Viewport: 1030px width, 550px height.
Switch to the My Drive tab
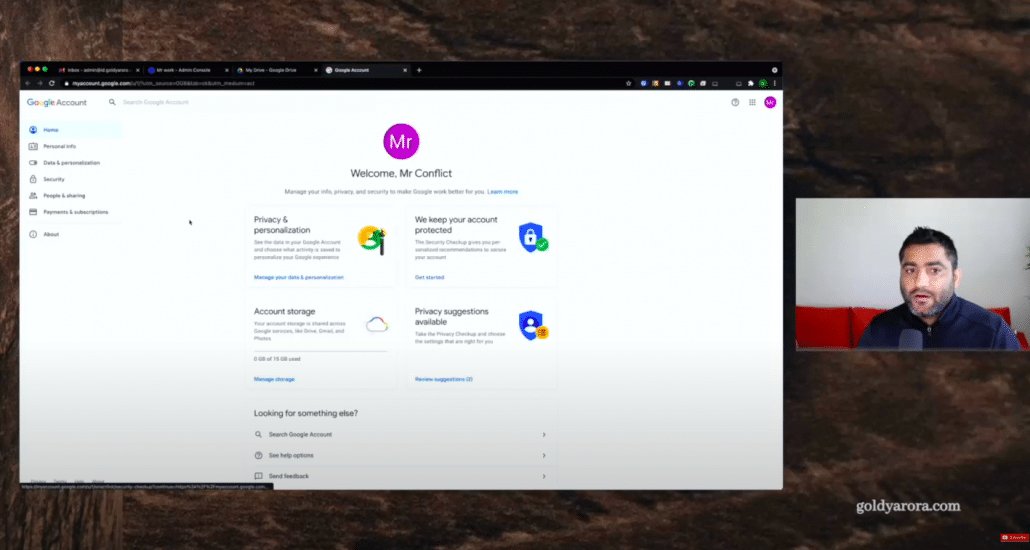click(277, 70)
